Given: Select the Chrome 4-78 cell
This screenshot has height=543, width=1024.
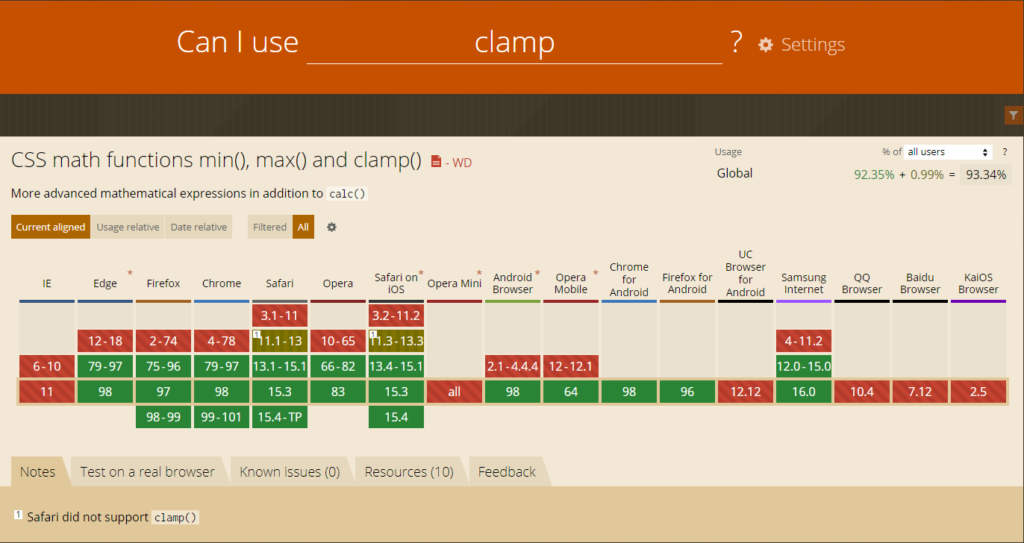Looking at the screenshot, I should point(221,341).
